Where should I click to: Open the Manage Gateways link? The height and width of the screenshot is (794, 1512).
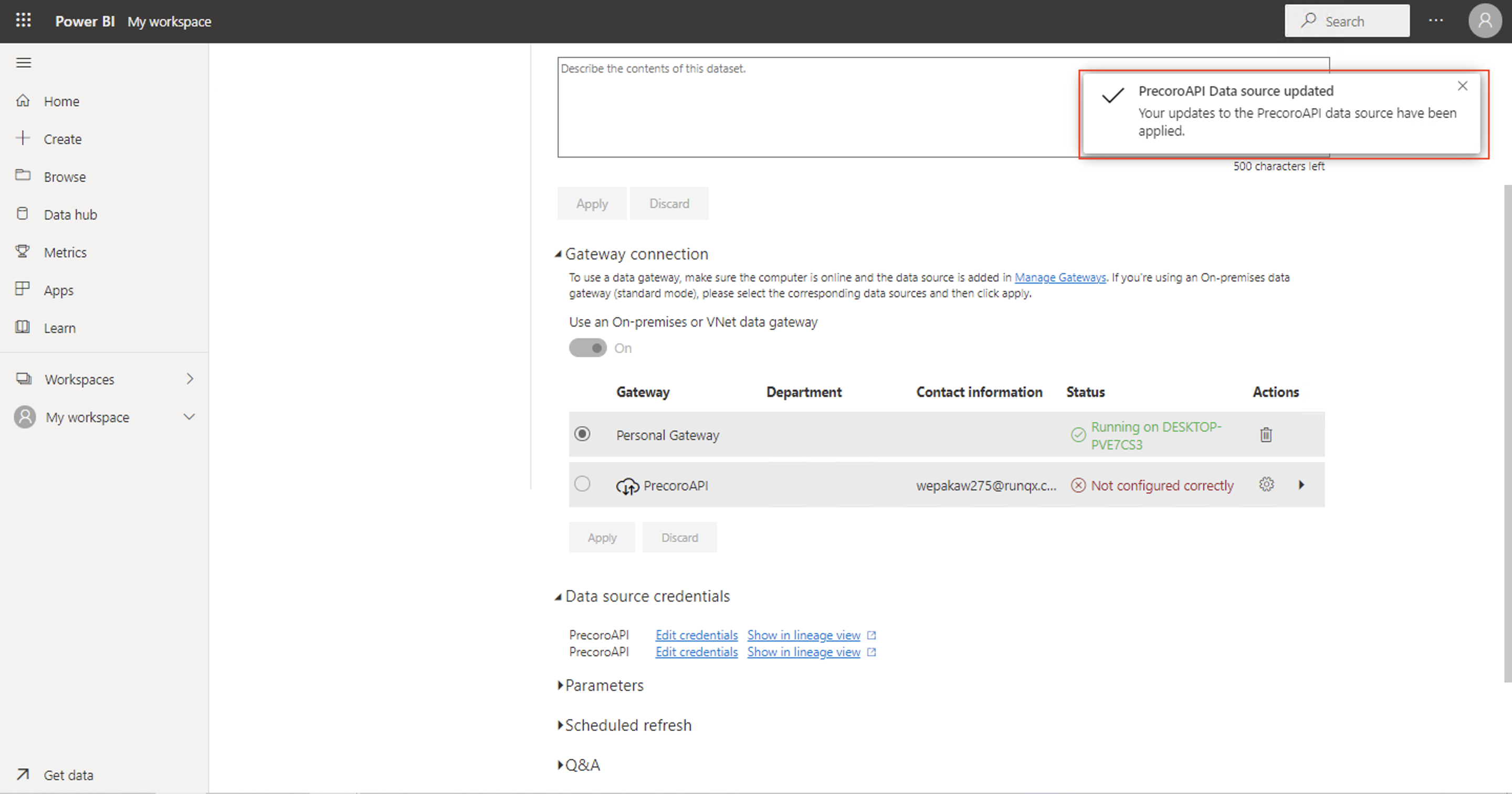point(1060,277)
